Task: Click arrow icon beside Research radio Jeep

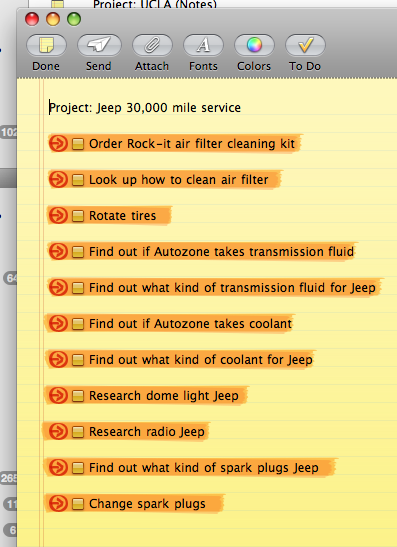Action: coord(58,432)
